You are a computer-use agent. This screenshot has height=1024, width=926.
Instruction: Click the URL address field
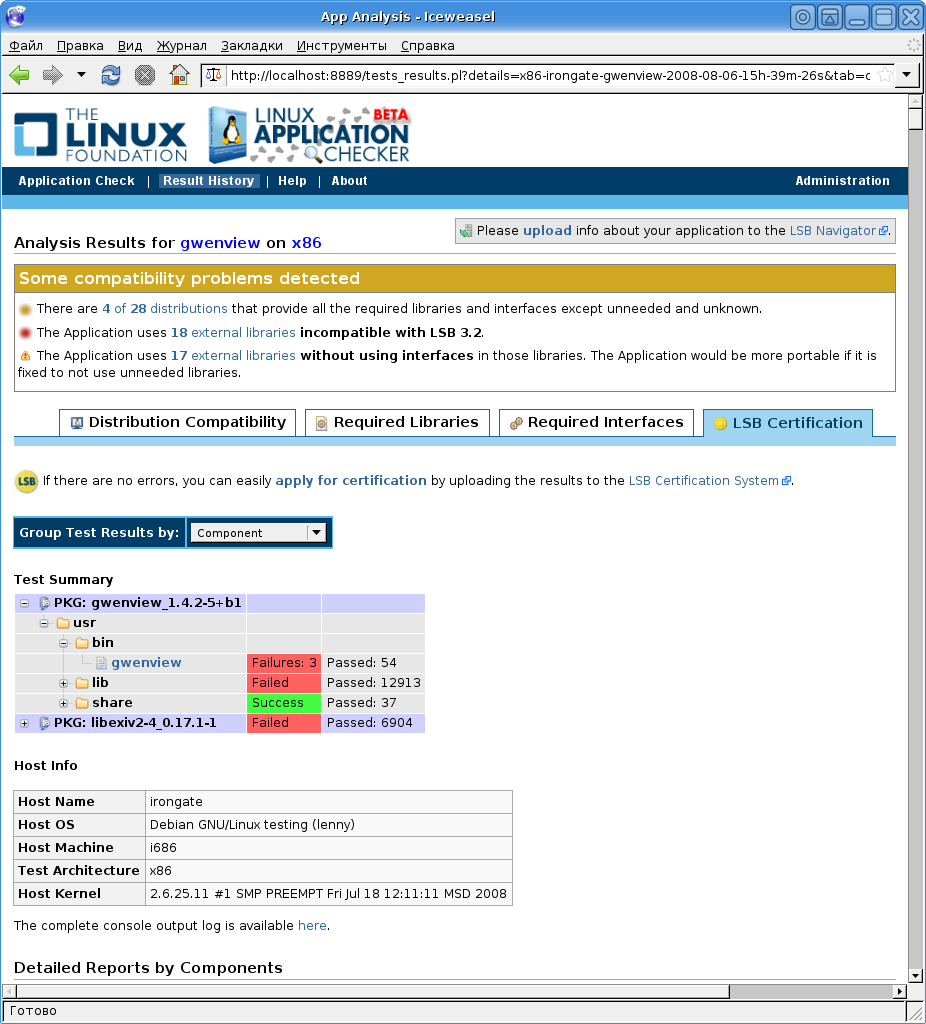550,75
